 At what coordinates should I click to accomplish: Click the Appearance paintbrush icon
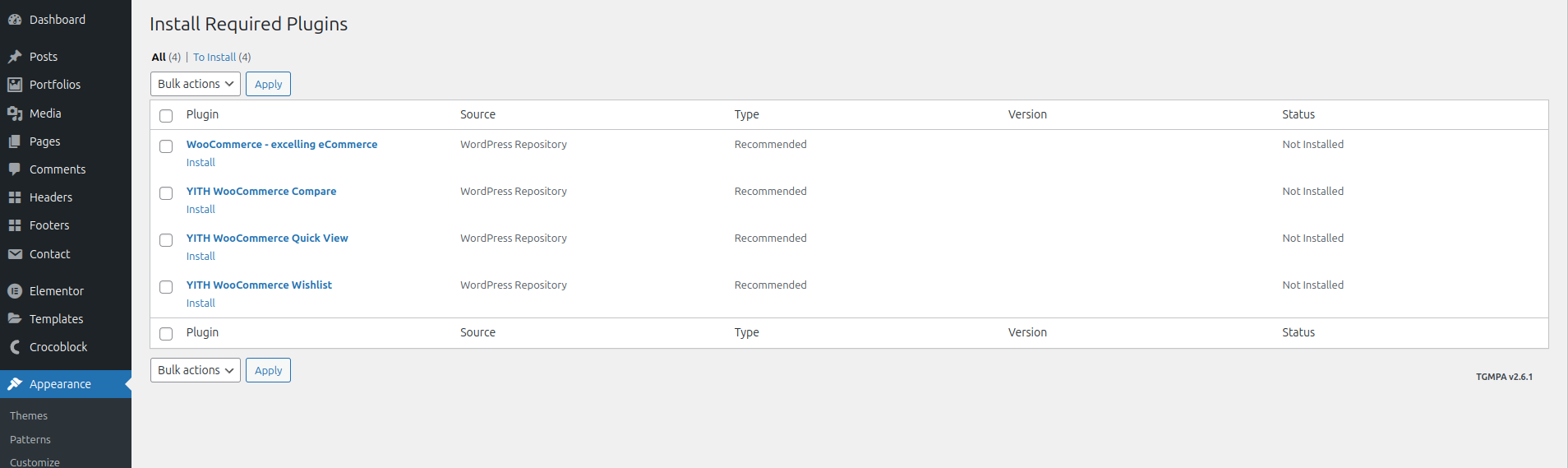click(x=15, y=384)
